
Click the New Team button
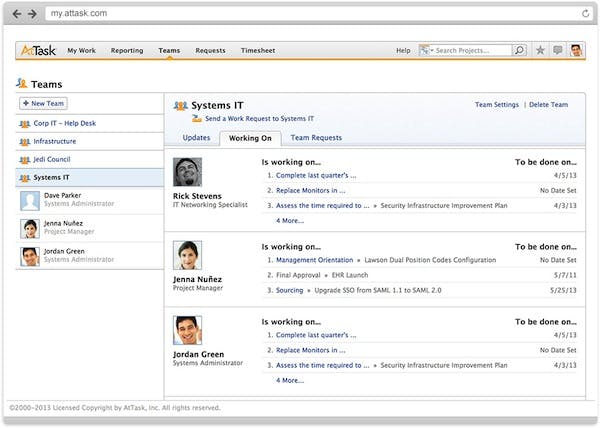pos(43,103)
